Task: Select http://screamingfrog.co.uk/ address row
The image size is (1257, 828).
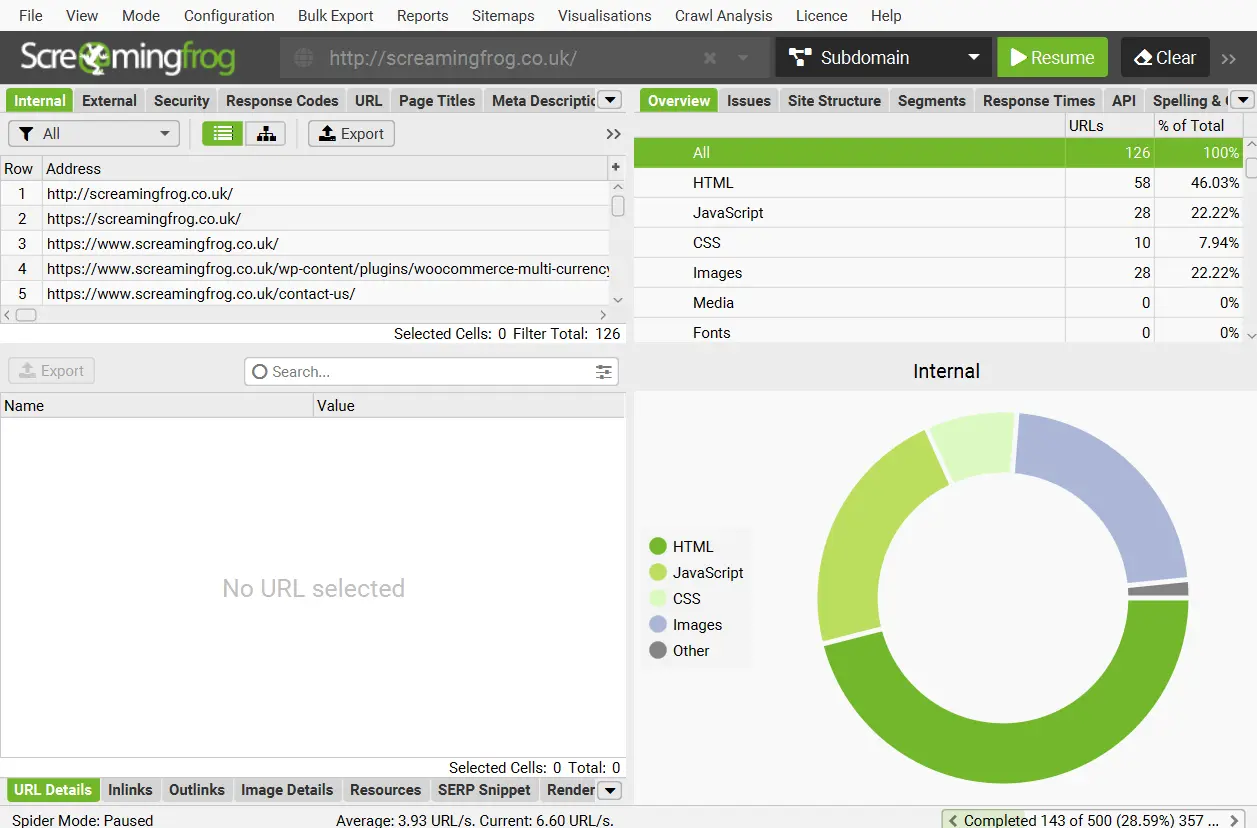Action: point(305,194)
